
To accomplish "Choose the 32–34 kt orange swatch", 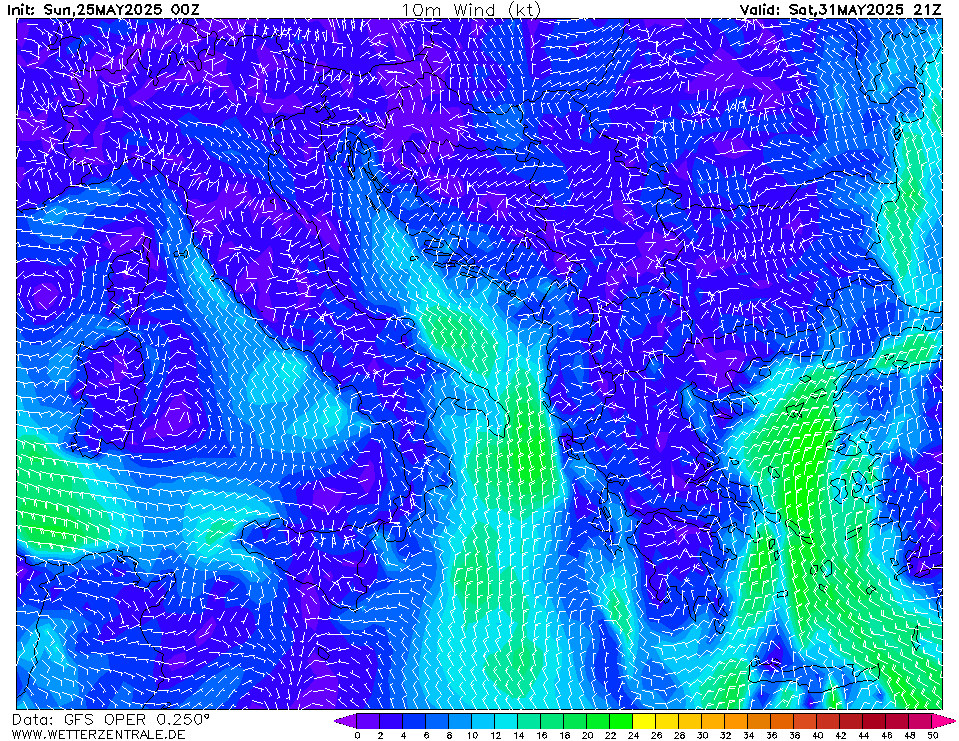I will point(737,721).
